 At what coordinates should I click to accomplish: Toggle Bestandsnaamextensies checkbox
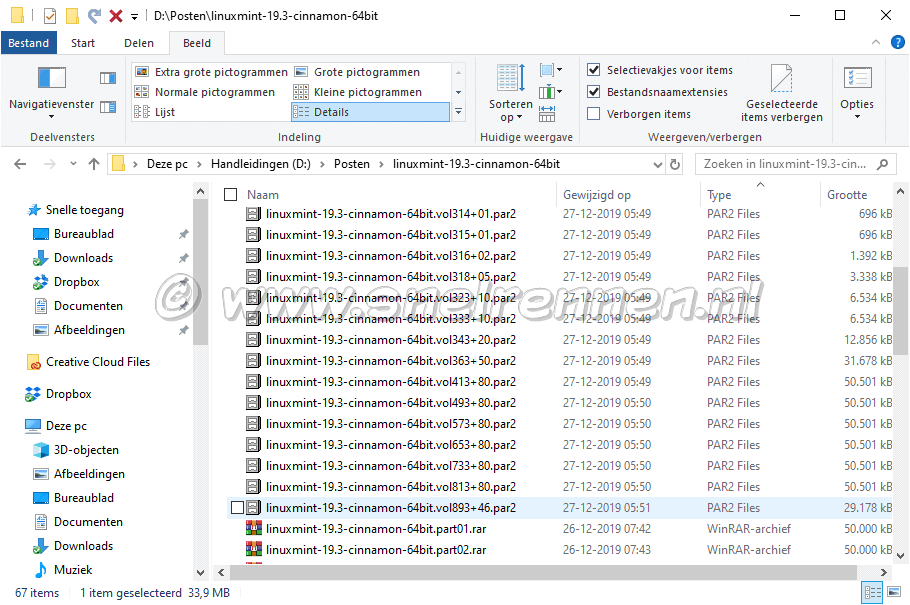pos(594,92)
